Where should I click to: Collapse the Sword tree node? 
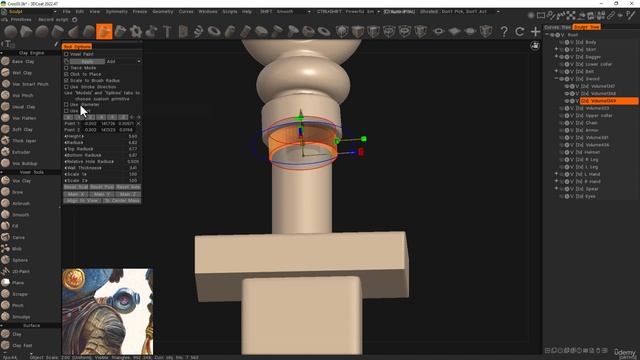tap(556, 78)
